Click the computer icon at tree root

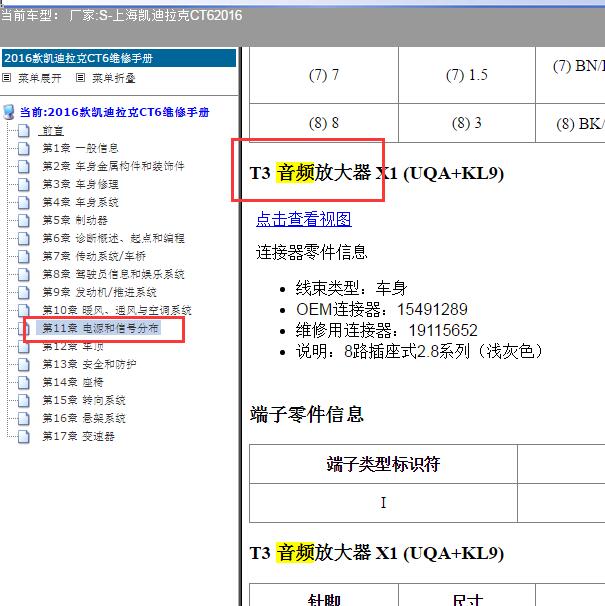[9, 112]
